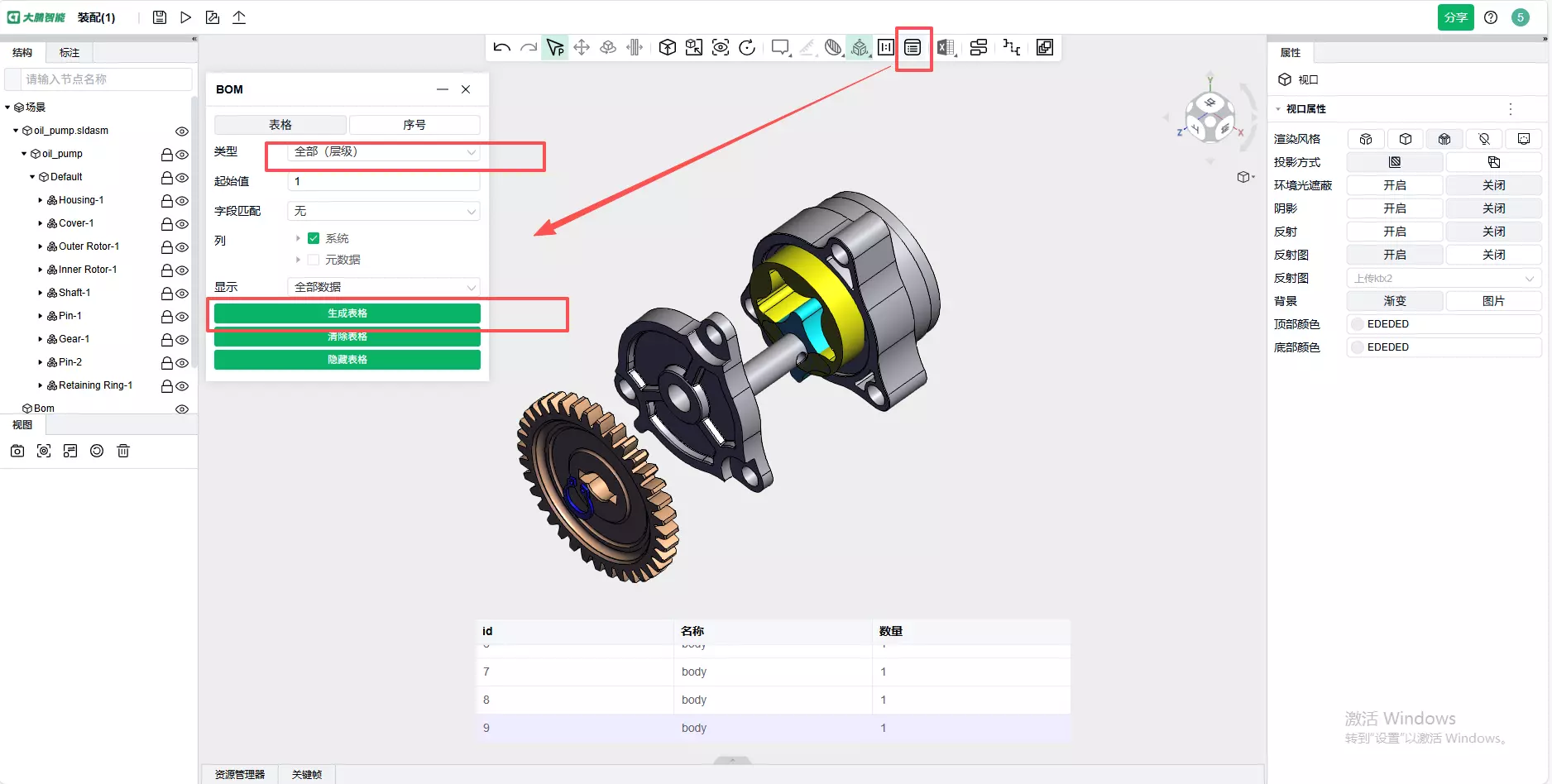Click the comment annotation tool icon
This screenshot has height=784, width=1552.
pyautogui.click(x=779, y=48)
